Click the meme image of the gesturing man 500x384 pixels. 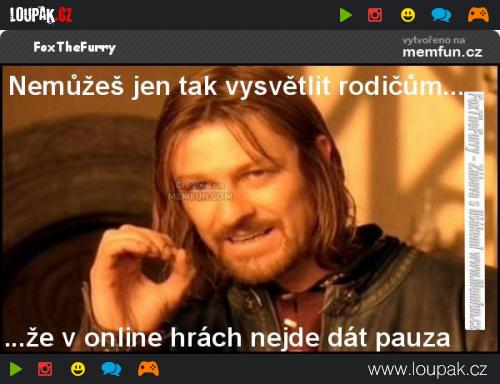click(250, 209)
